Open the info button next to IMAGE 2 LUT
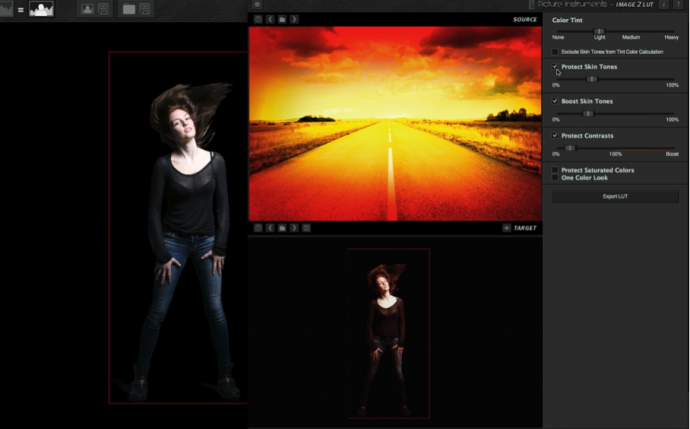The image size is (690, 429). 664,4
